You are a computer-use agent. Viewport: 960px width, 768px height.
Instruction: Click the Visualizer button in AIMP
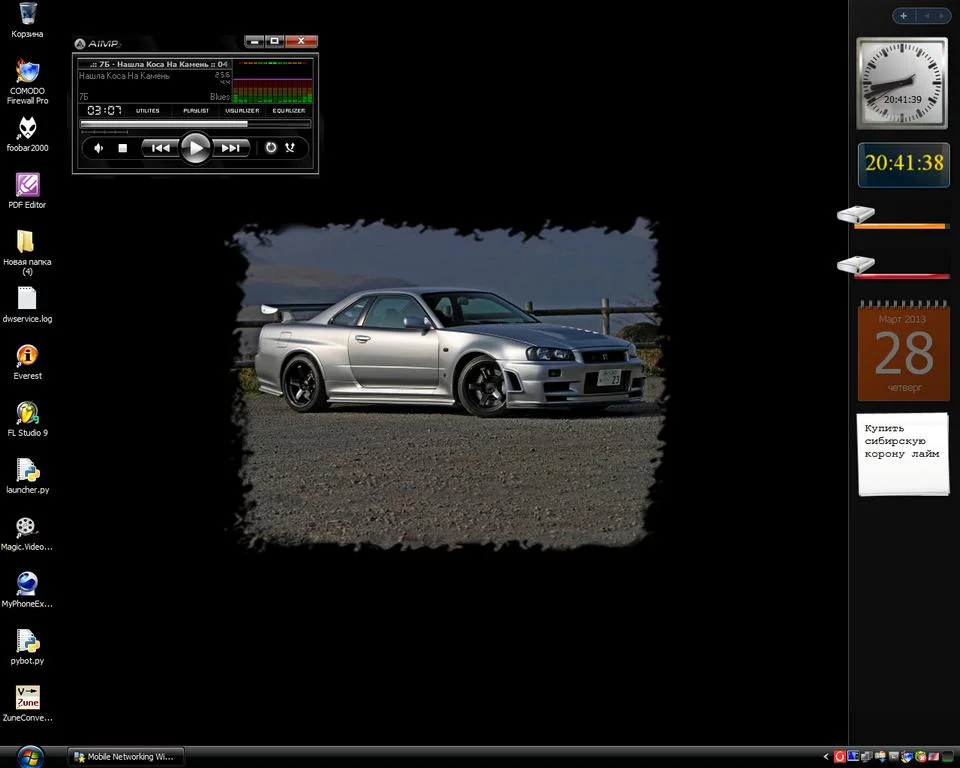tap(242, 111)
